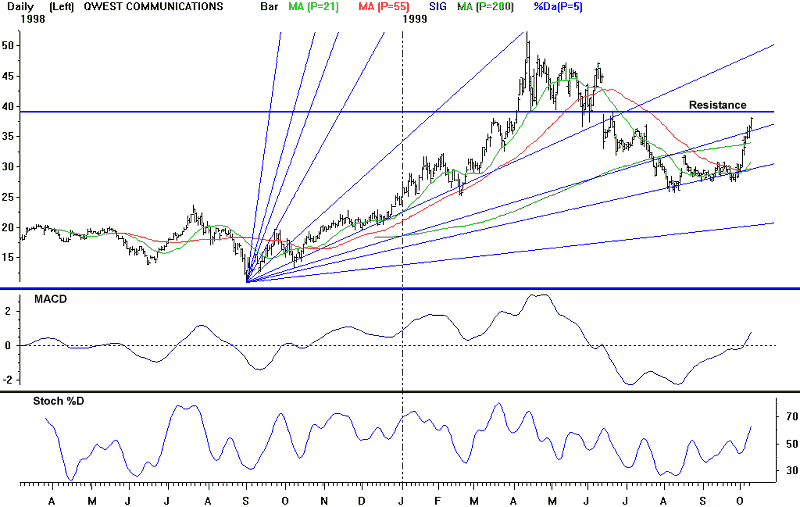Click the '1998' year label

click(x=33, y=19)
